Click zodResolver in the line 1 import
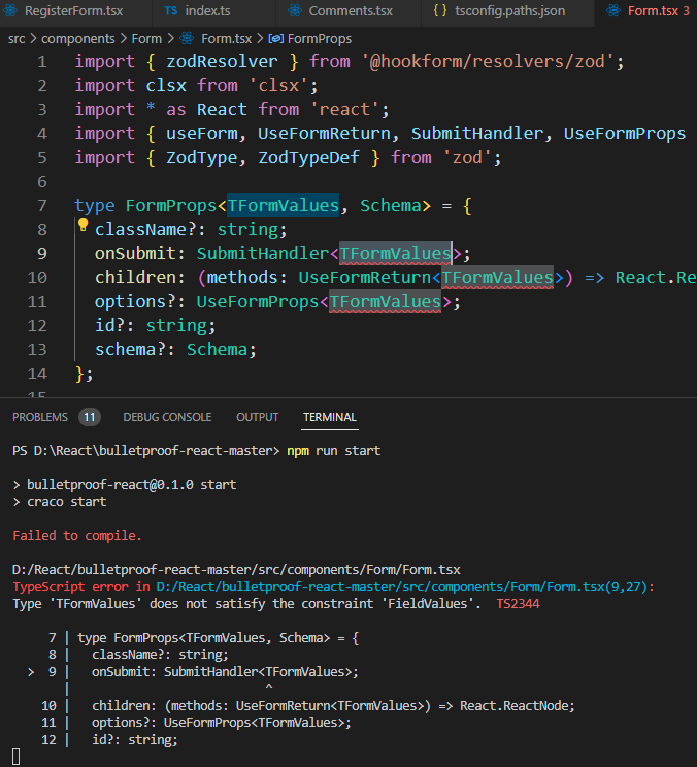This screenshot has height=767, width=697. click(222, 62)
